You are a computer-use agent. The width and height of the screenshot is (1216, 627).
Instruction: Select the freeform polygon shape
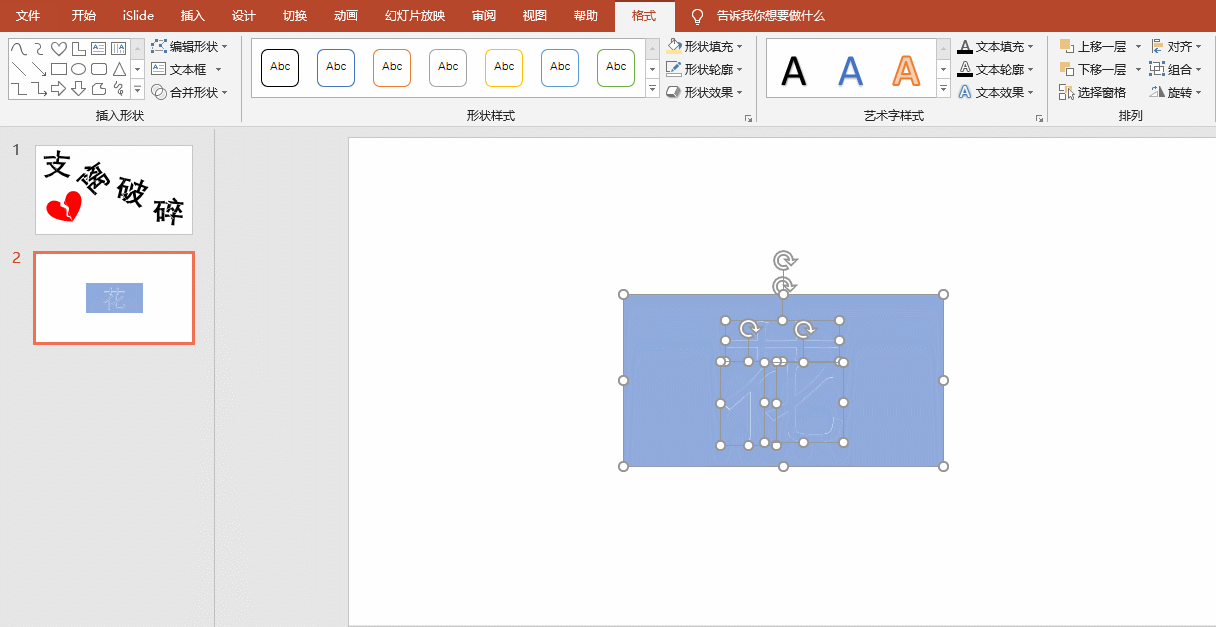pos(99,89)
